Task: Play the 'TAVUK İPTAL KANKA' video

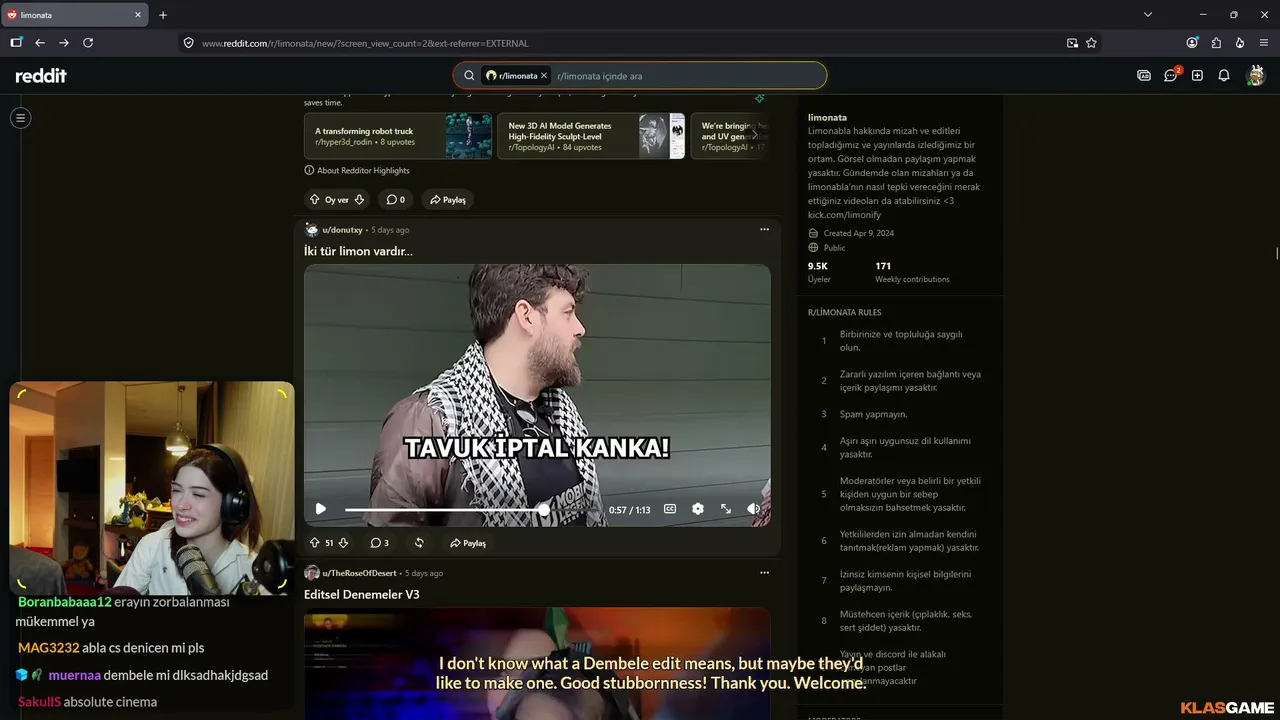Action: (321, 509)
